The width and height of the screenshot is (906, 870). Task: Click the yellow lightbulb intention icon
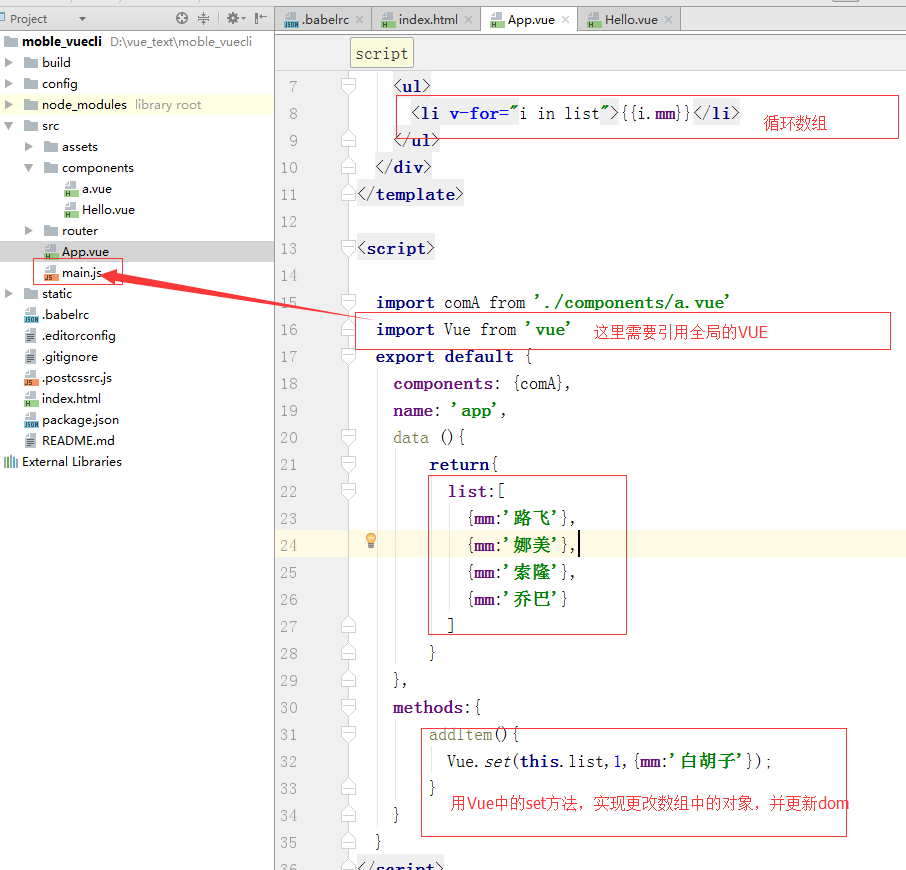(371, 540)
